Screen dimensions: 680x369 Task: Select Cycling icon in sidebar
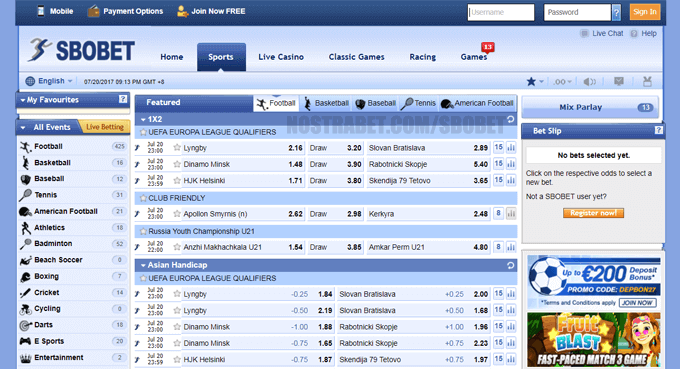(26, 309)
